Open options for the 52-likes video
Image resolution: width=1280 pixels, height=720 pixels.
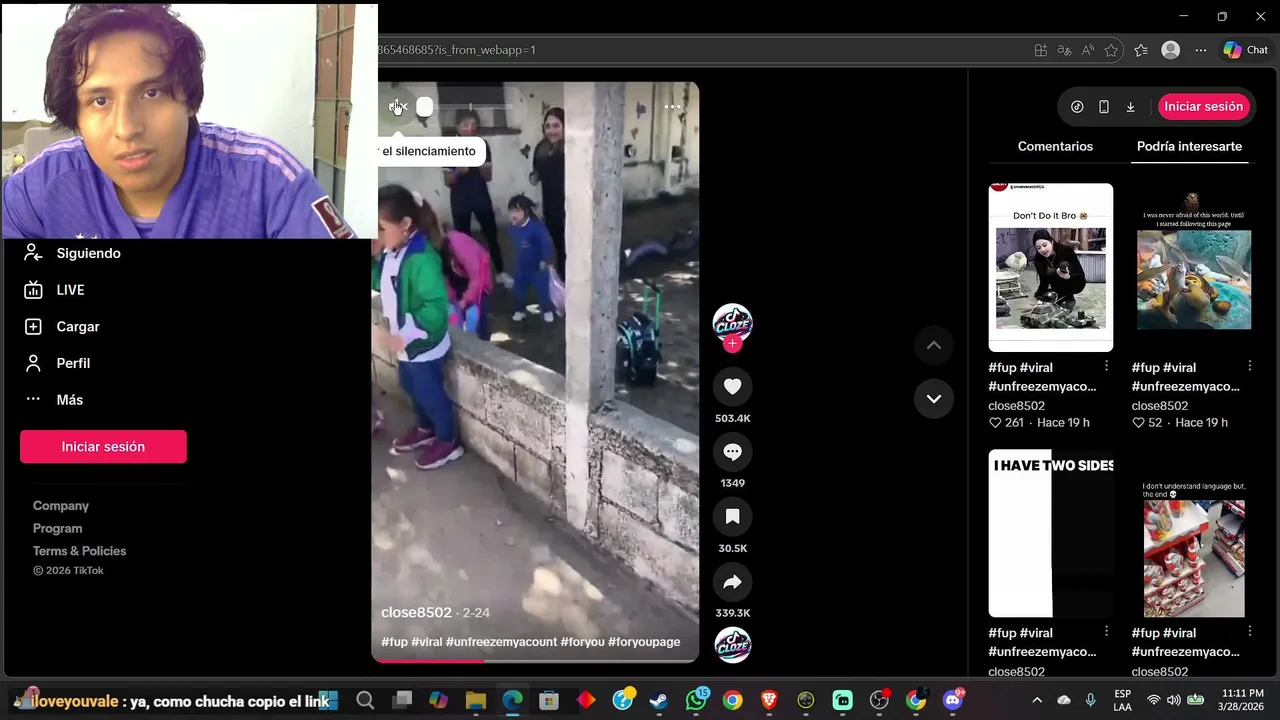click(1249, 366)
